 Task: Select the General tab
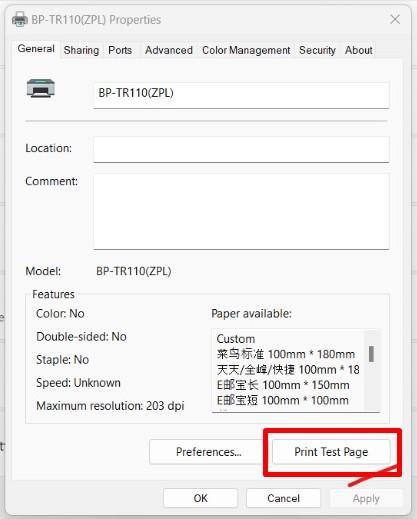tap(36, 49)
